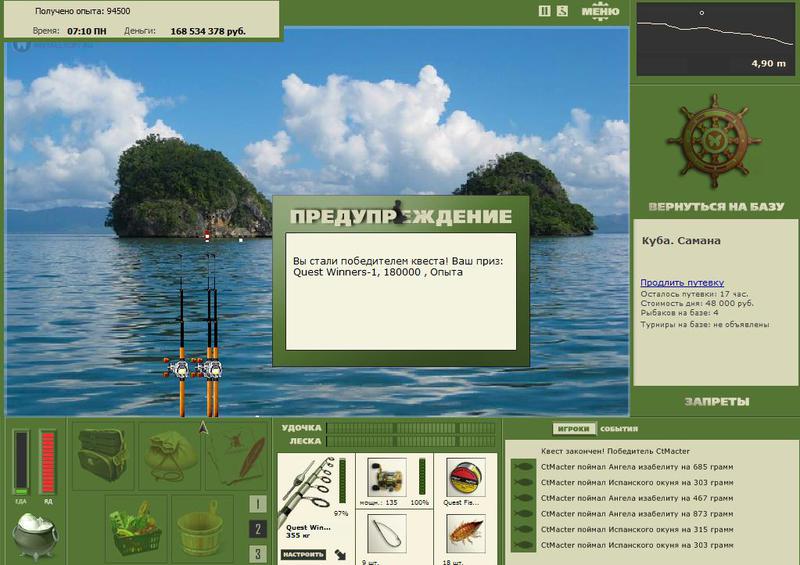Click the depth profile chart showing 4,90 m

coord(716,40)
